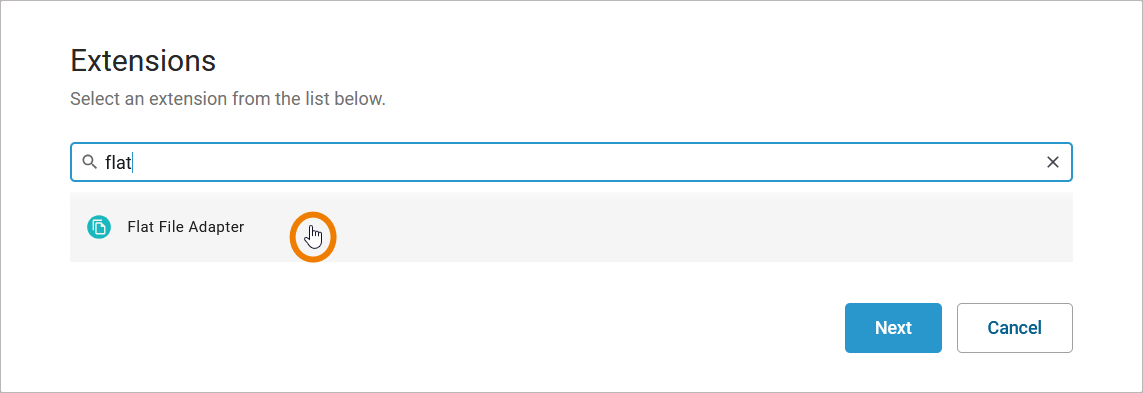Select the Flat File Adapter extension
The image size is (1143, 393).
tap(571, 227)
